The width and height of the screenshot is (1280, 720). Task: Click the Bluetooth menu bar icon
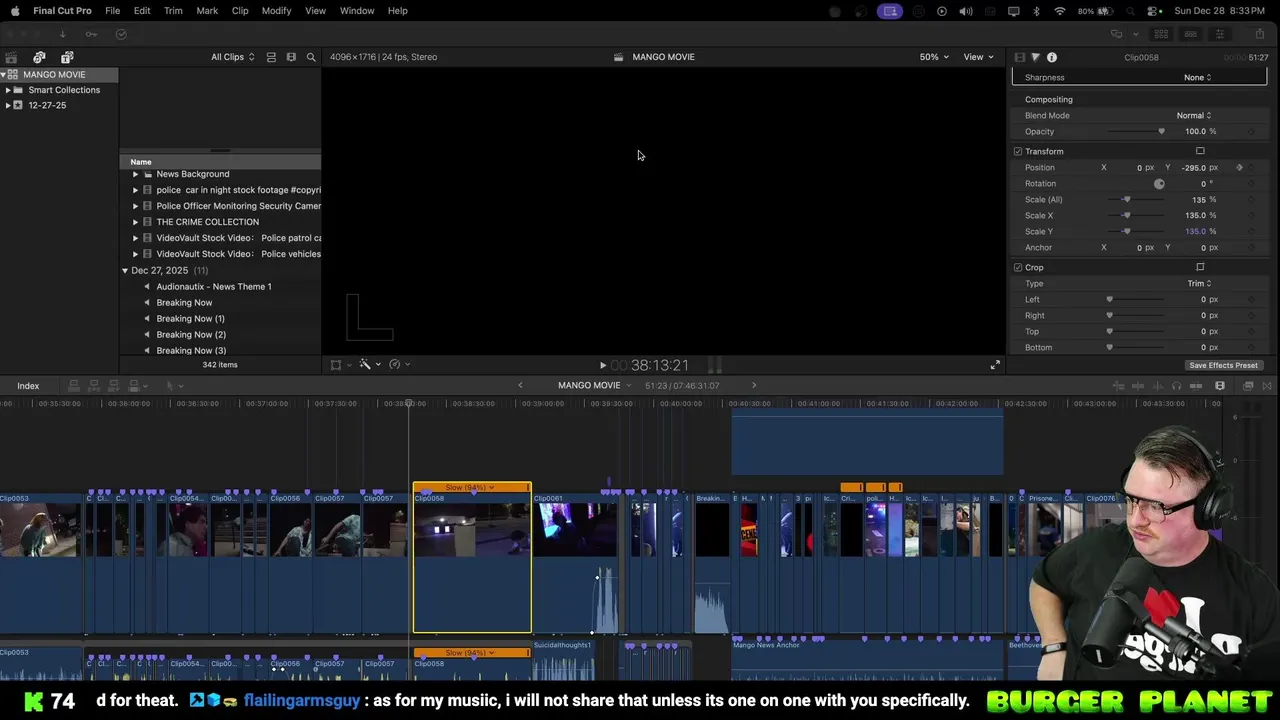point(1036,10)
